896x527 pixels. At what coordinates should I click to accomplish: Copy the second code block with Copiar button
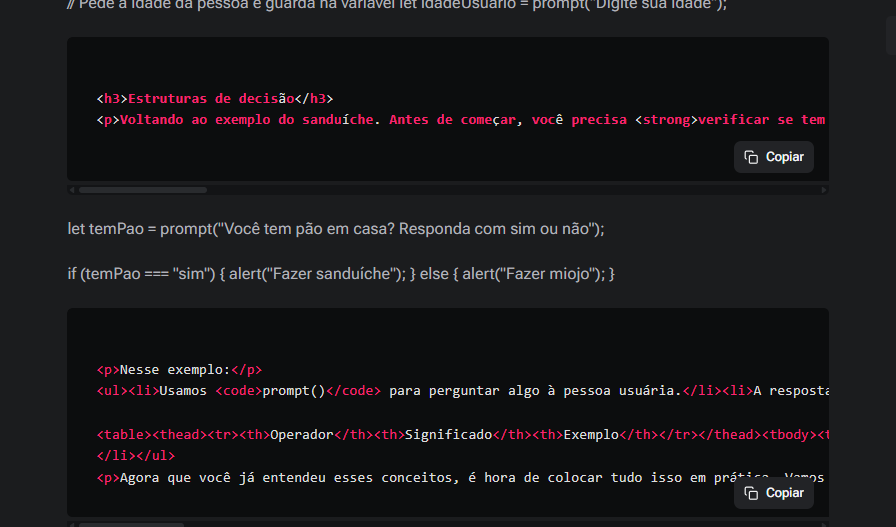coord(774,493)
